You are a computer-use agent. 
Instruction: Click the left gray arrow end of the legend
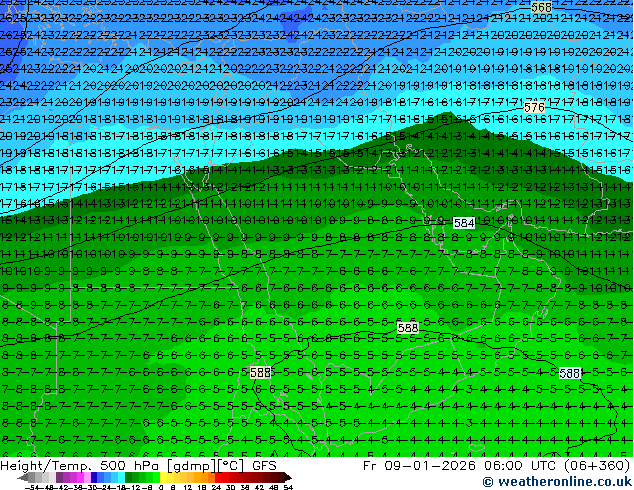coord(23,477)
